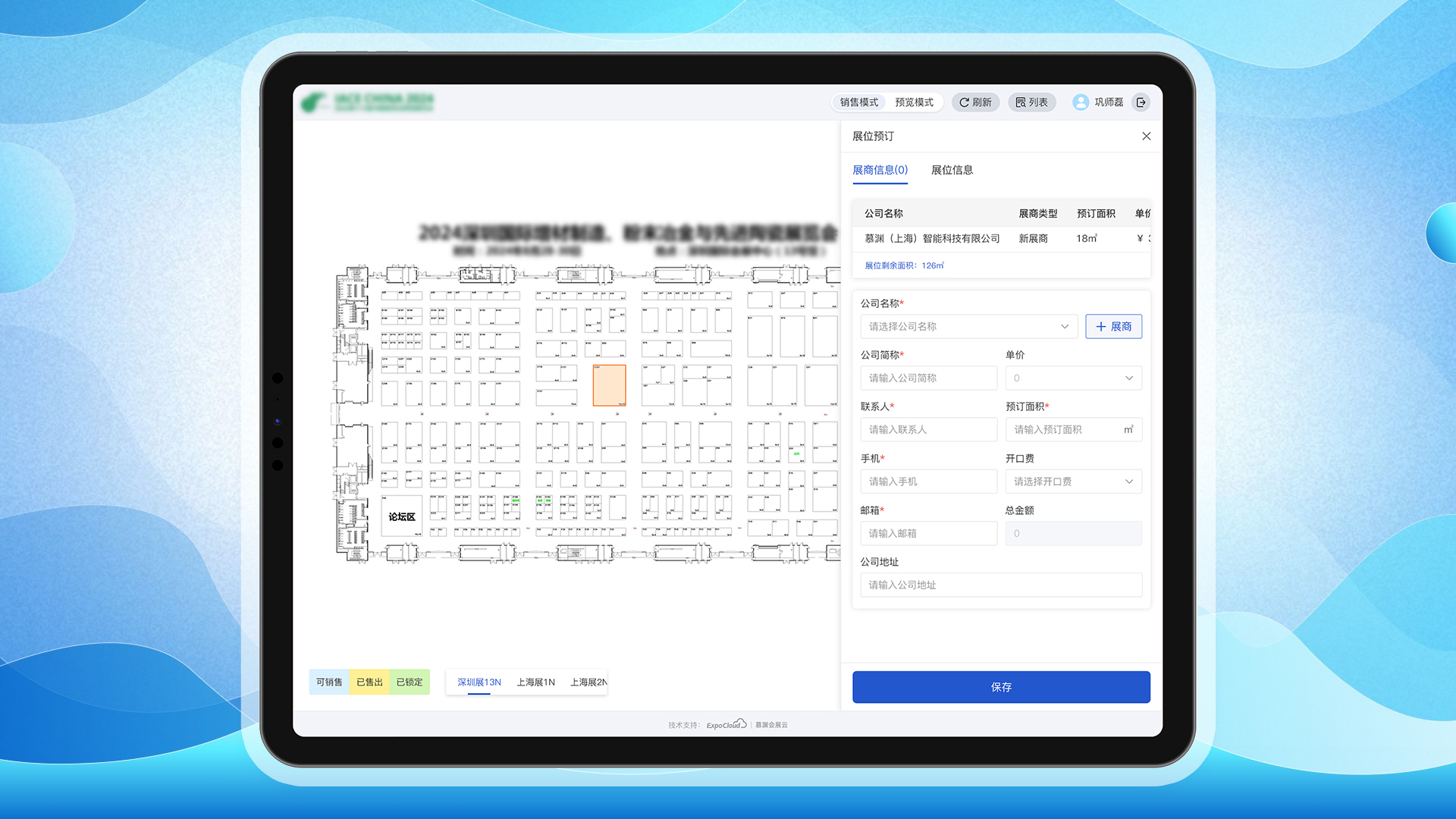The width and height of the screenshot is (1456, 819).
Task: Open the 单价 dropdown
Action: click(1073, 378)
